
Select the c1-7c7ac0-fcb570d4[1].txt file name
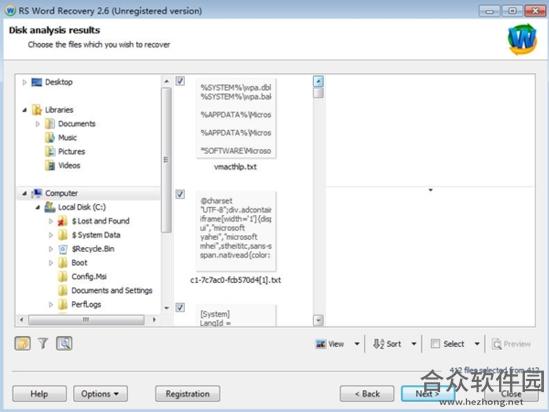[235, 280]
